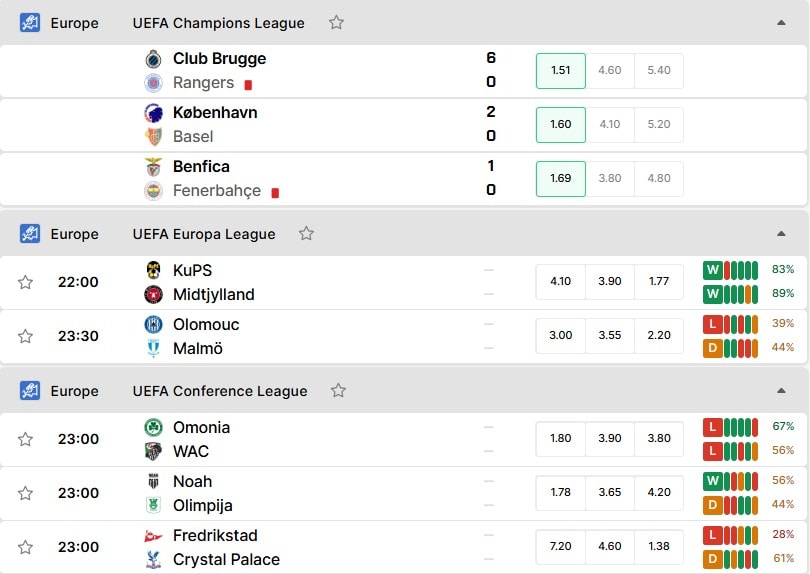Click the Europe icon beside Europa League
The width and height of the screenshot is (810, 574).
point(30,234)
